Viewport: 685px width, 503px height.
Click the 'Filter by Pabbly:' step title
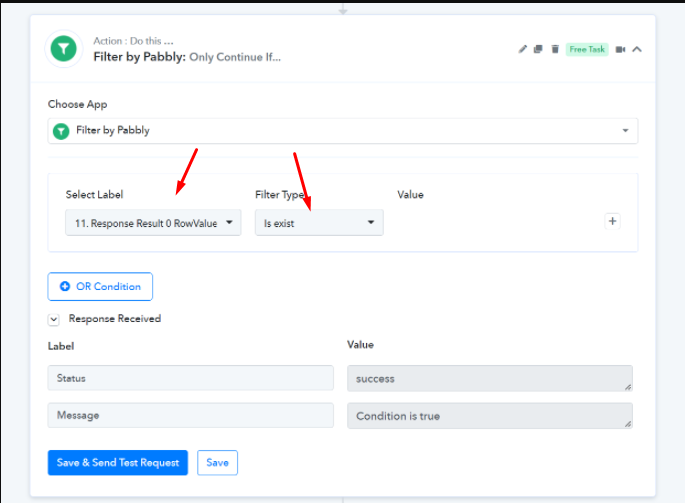(140, 57)
